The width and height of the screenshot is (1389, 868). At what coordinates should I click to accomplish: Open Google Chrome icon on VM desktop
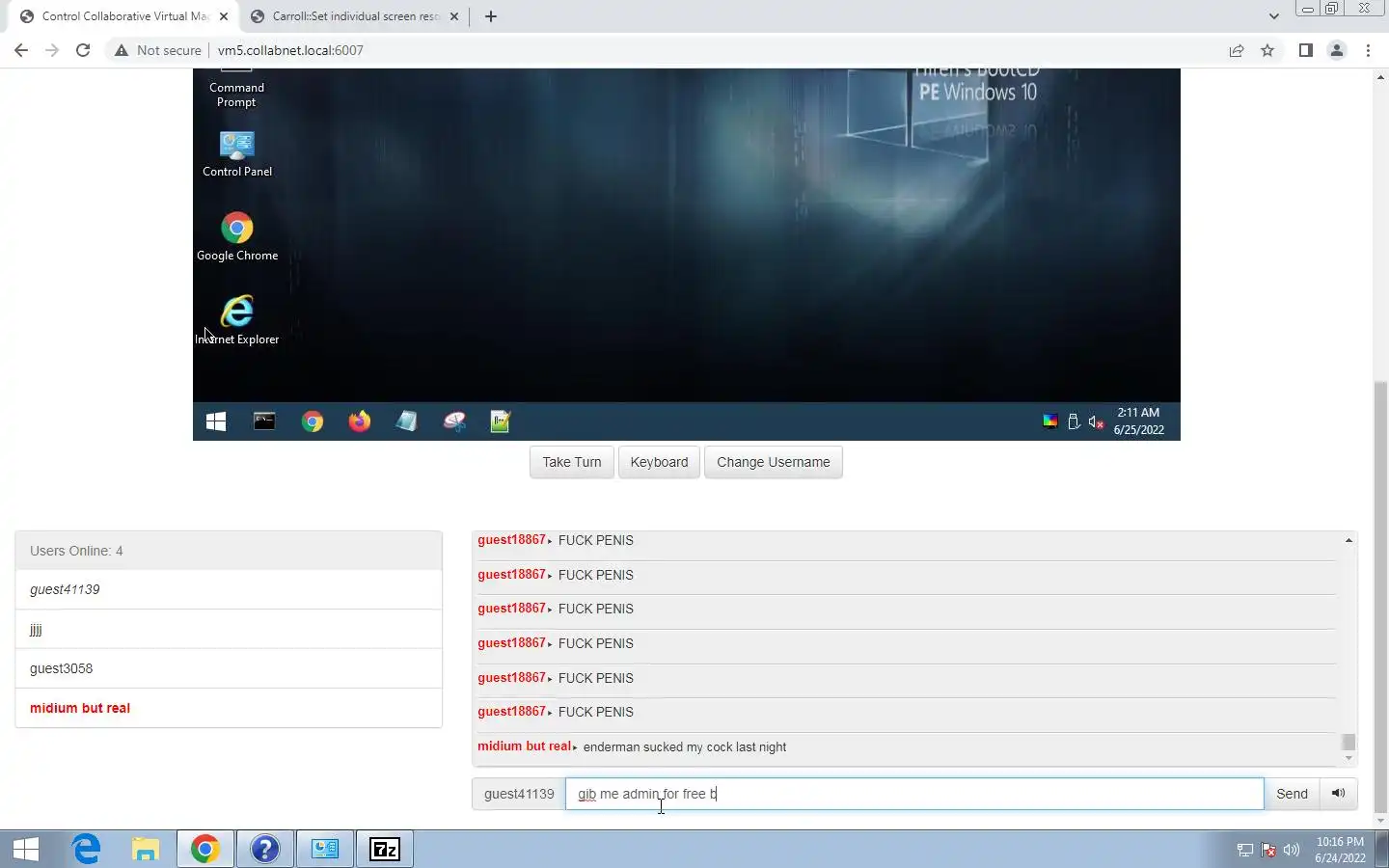(237, 237)
